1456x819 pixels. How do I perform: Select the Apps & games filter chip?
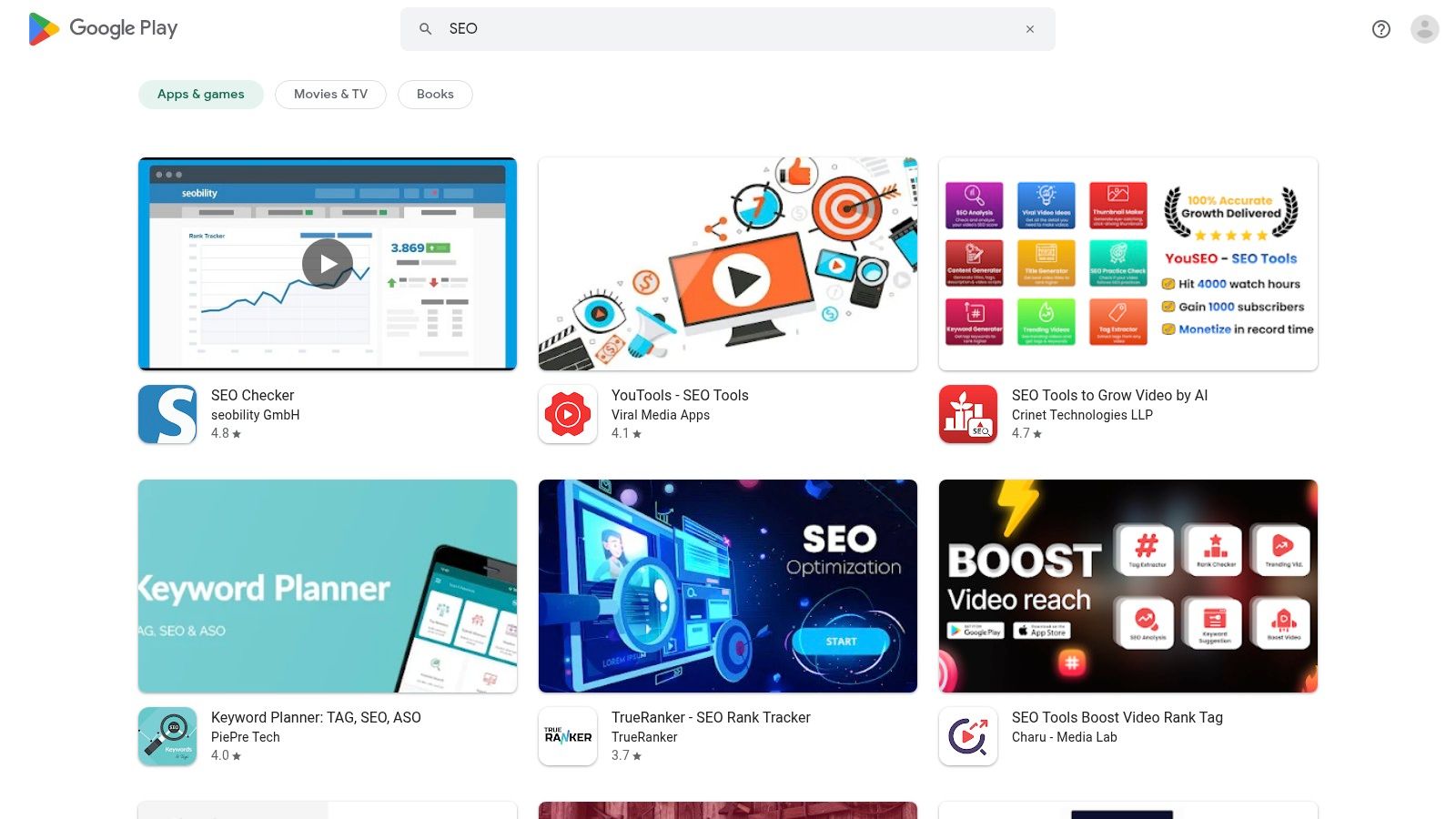click(200, 94)
